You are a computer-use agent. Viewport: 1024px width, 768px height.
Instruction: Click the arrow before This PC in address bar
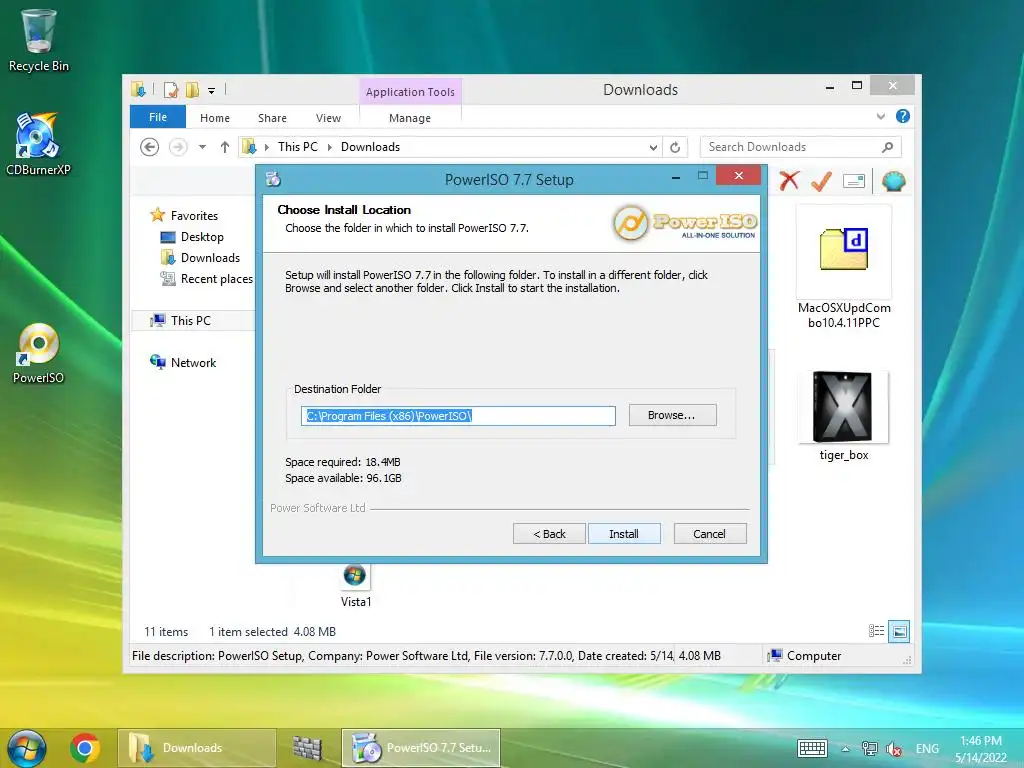coord(266,147)
